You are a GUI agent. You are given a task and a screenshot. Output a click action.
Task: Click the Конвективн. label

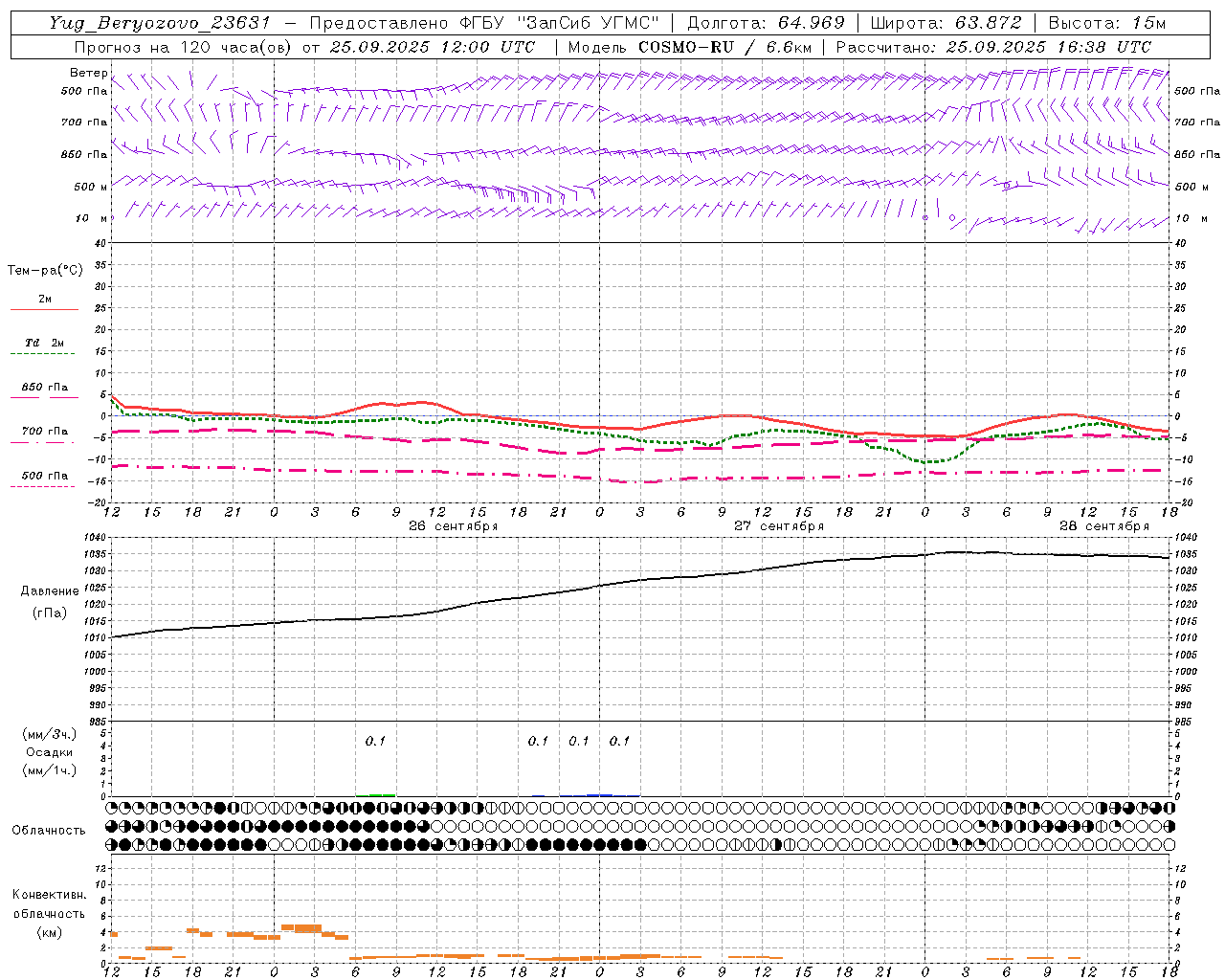[x=49, y=895]
